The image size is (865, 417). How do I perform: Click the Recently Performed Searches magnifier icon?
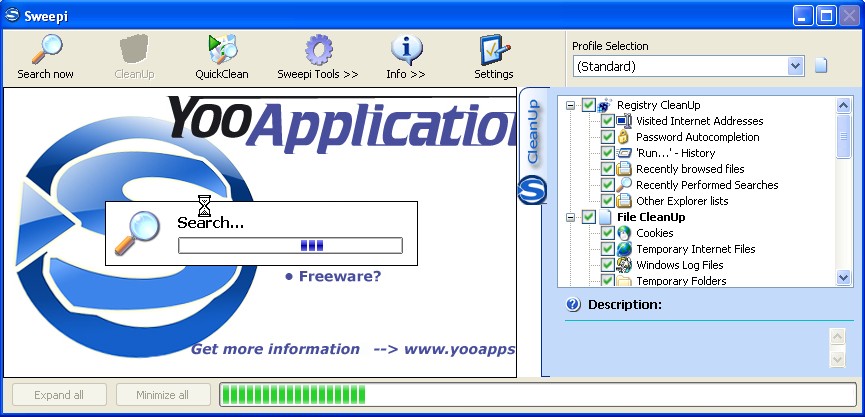click(624, 185)
